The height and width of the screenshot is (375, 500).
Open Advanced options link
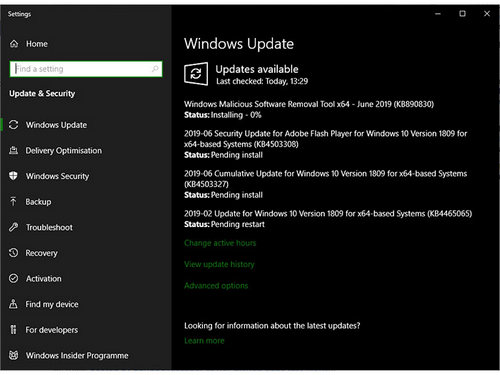click(x=216, y=286)
